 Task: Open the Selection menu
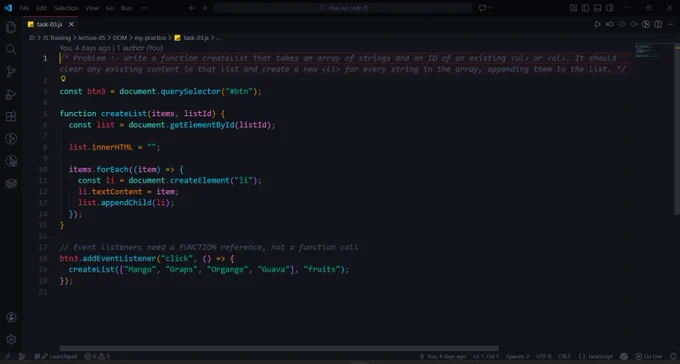click(x=66, y=8)
